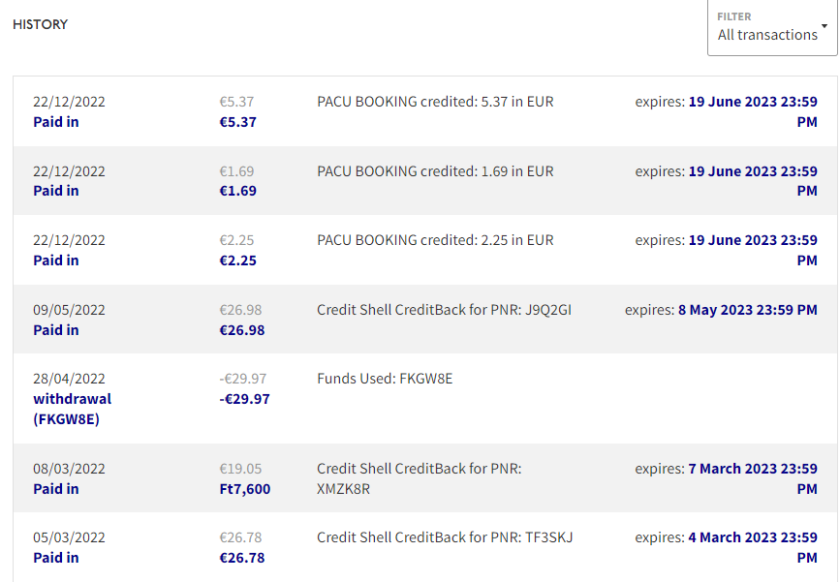Click Paid in under 08/03/2022
The height and width of the screenshot is (582, 840).
(x=56, y=489)
